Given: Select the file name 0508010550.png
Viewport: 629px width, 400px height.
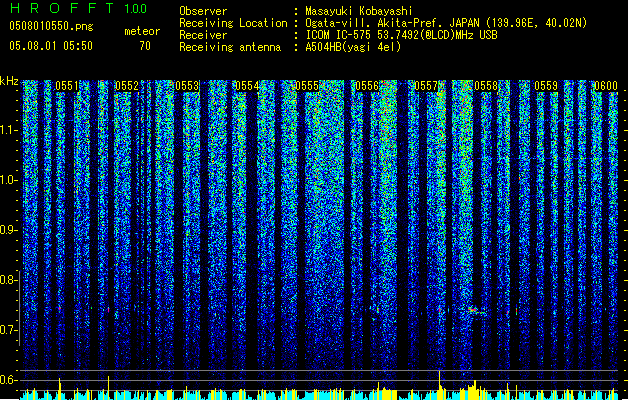Looking at the screenshot, I should (x=51, y=27).
